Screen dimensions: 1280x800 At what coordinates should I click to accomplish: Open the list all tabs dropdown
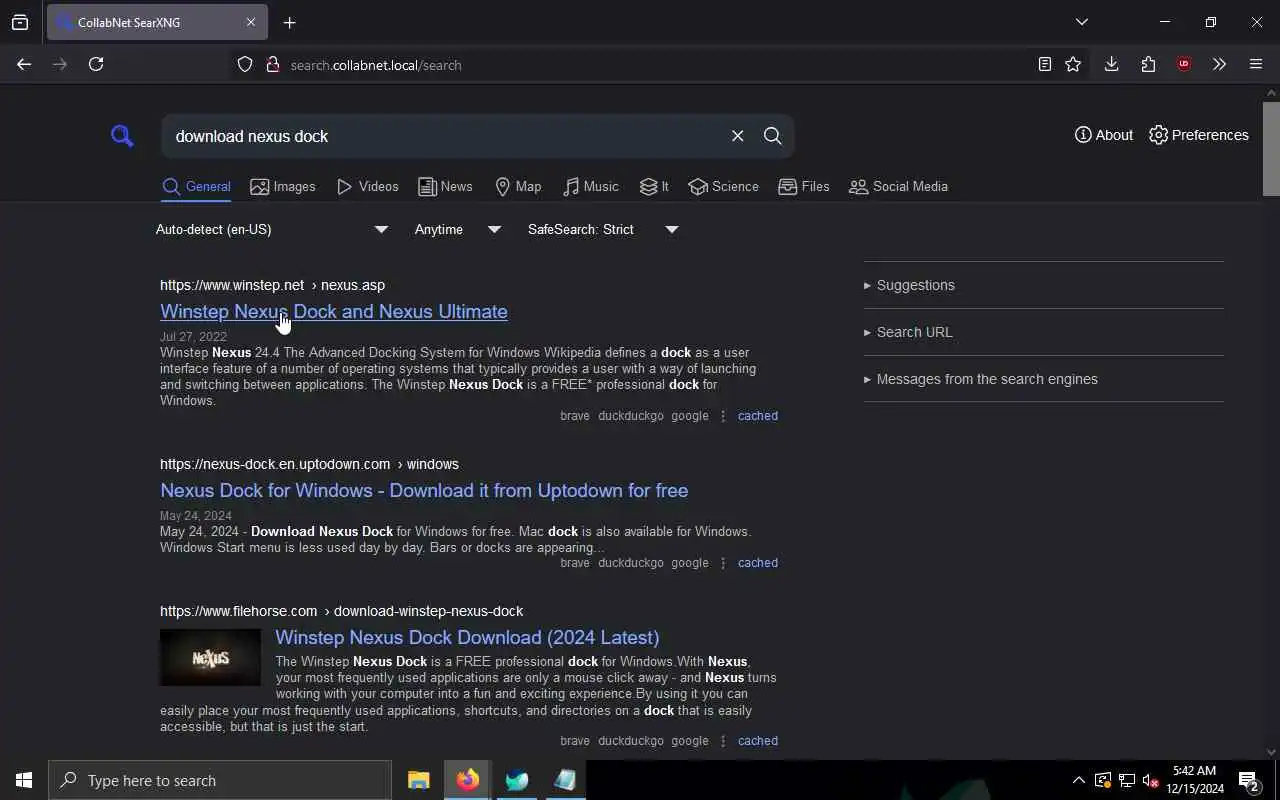(x=1081, y=22)
